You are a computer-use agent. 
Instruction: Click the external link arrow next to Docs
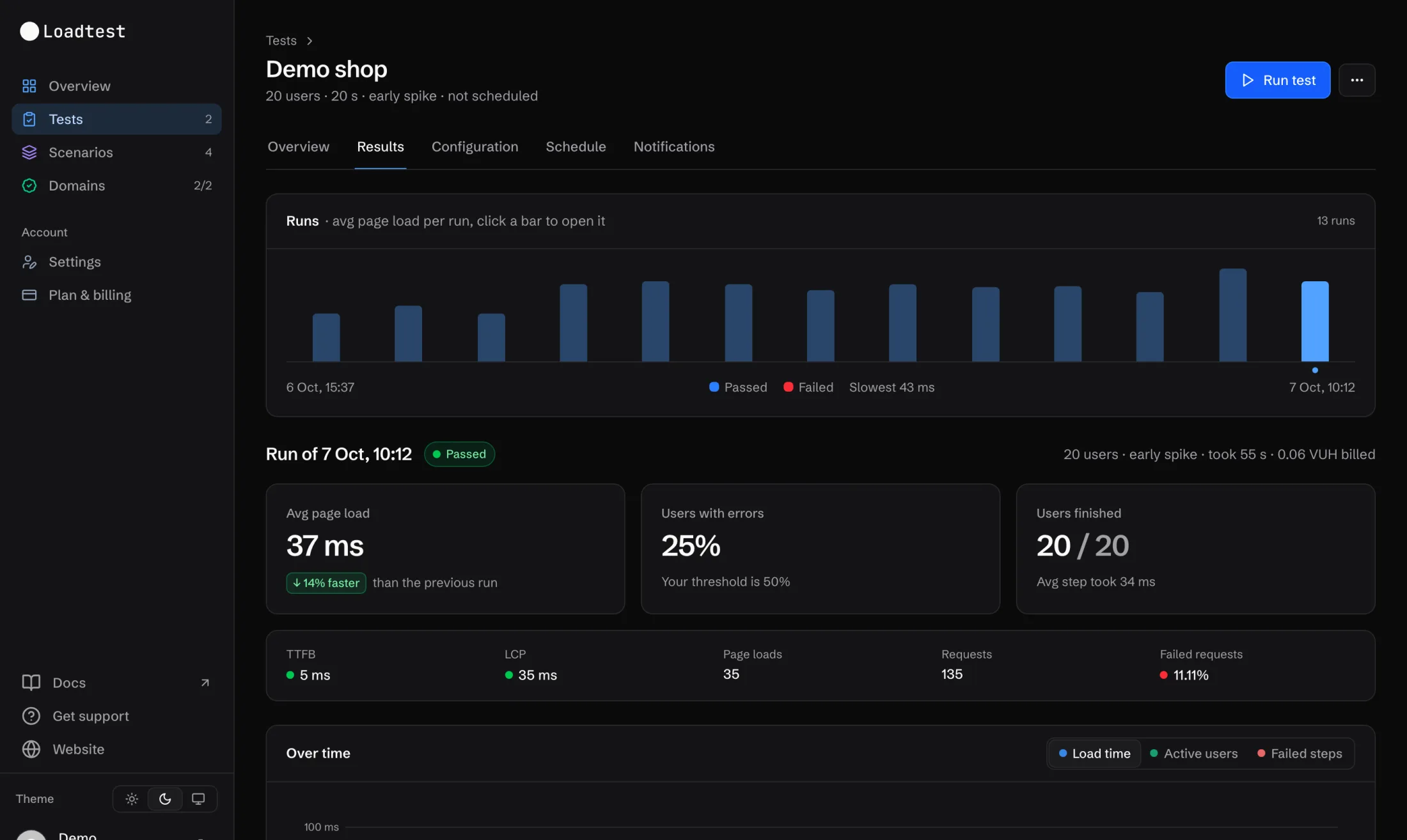pyautogui.click(x=205, y=683)
